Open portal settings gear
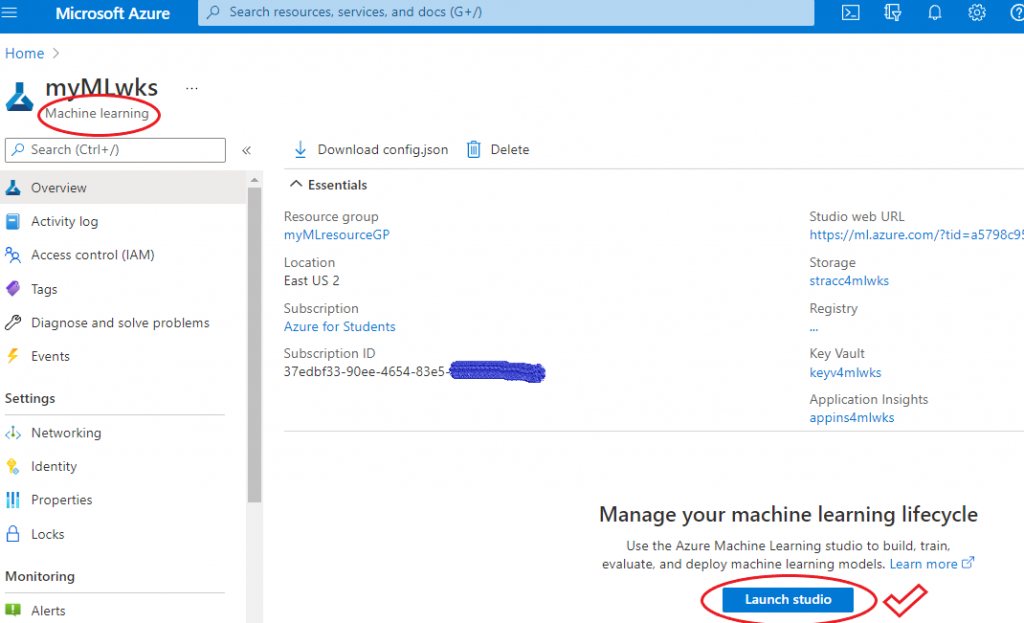 [976, 12]
